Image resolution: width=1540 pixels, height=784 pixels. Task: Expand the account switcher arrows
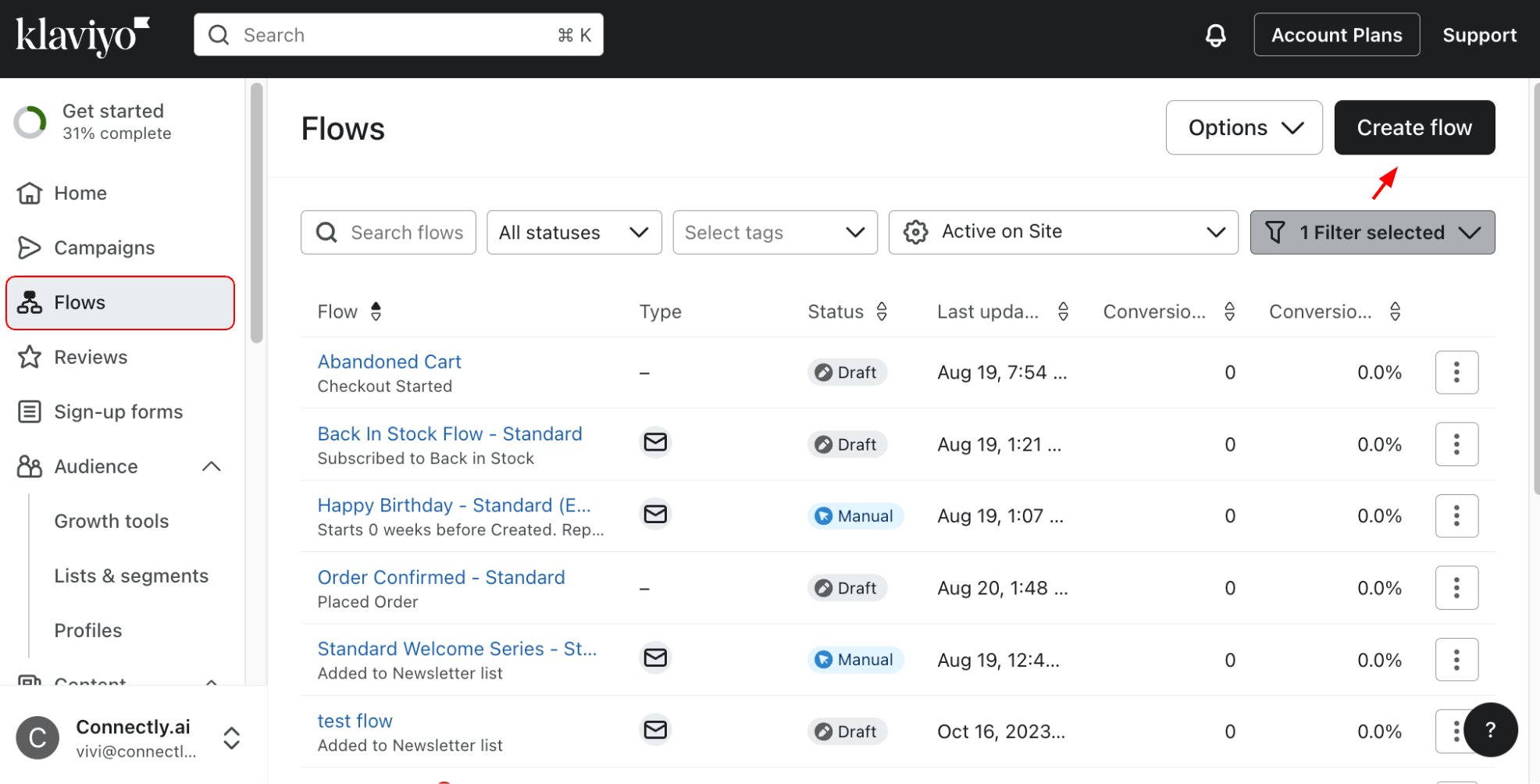pyautogui.click(x=231, y=738)
